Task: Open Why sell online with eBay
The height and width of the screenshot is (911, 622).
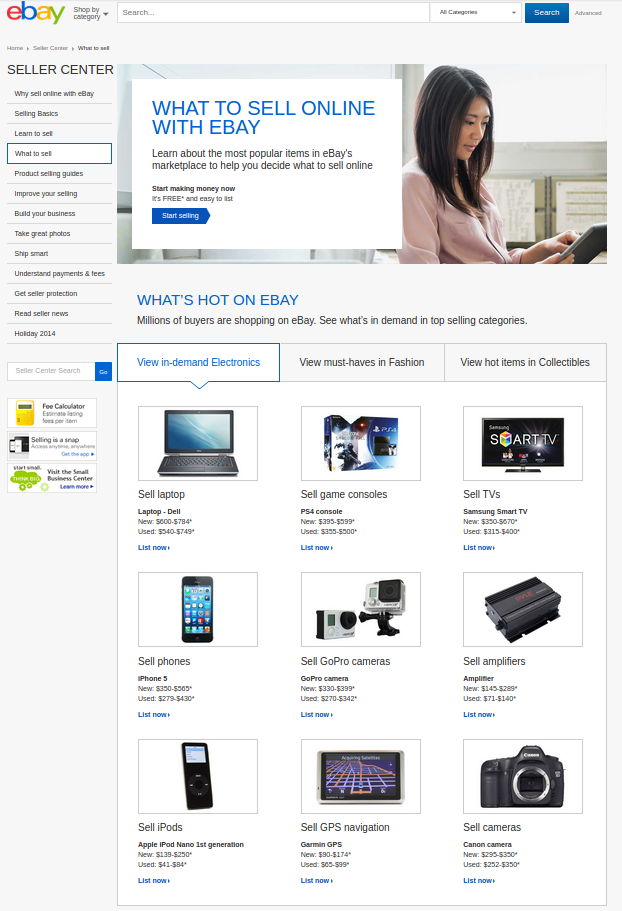Action: (x=54, y=94)
